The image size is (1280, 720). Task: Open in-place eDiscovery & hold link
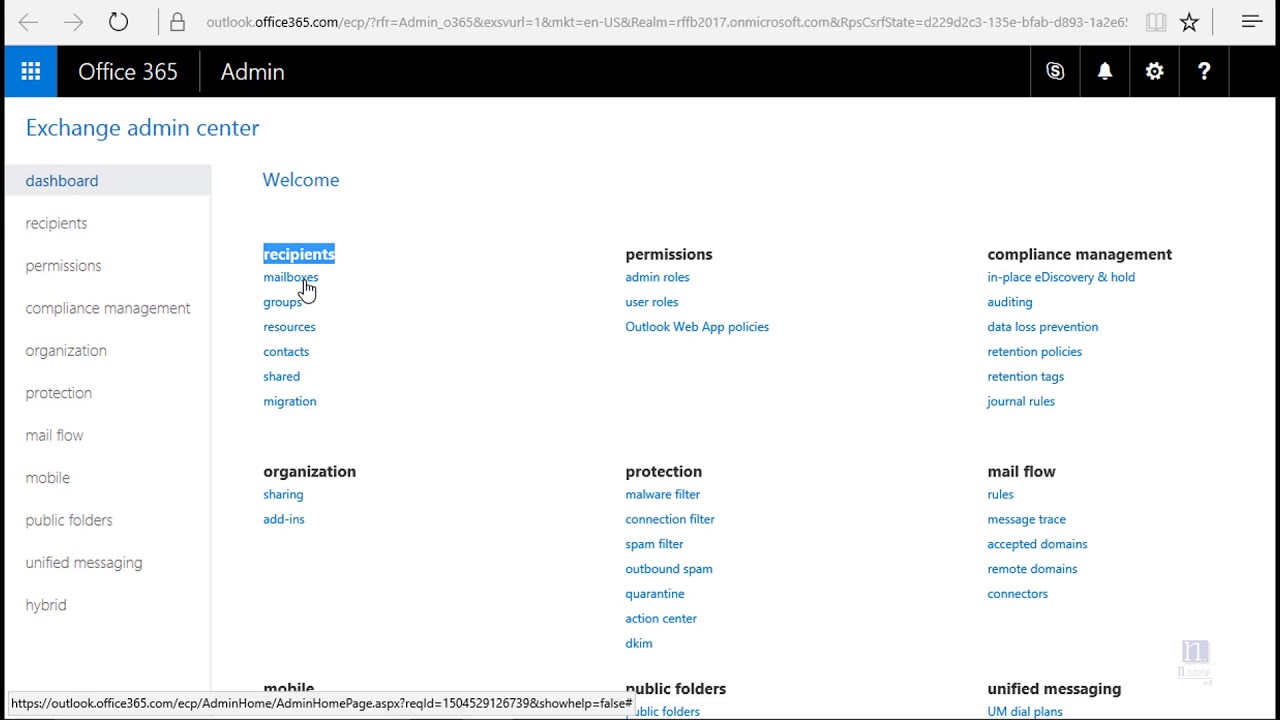pyautogui.click(x=1061, y=277)
